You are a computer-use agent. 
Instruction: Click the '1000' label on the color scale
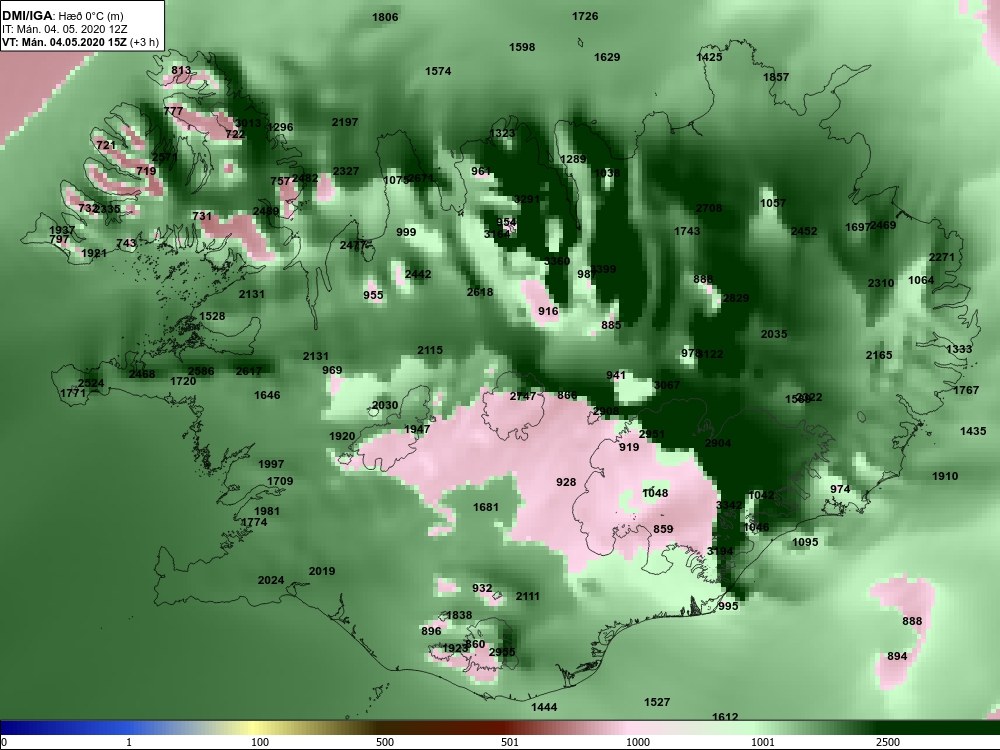638,742
